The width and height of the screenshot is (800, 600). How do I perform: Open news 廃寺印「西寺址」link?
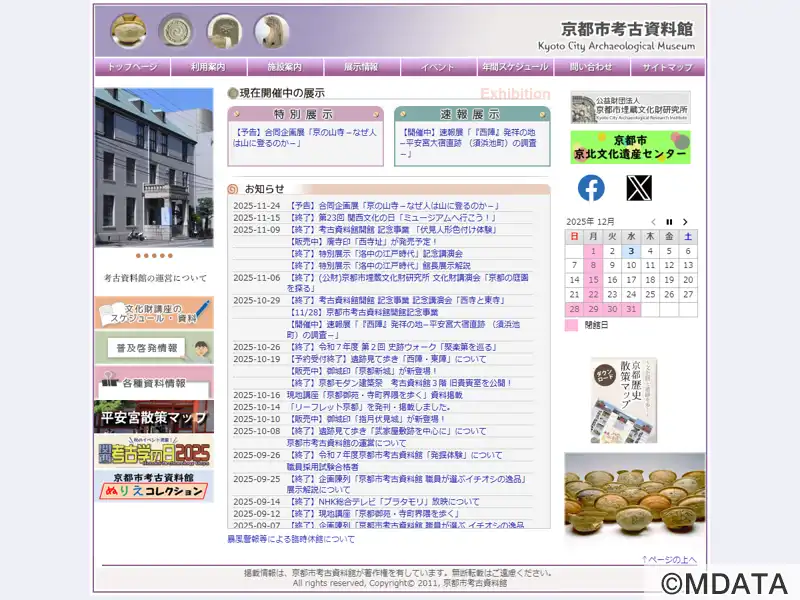(362, 242)
